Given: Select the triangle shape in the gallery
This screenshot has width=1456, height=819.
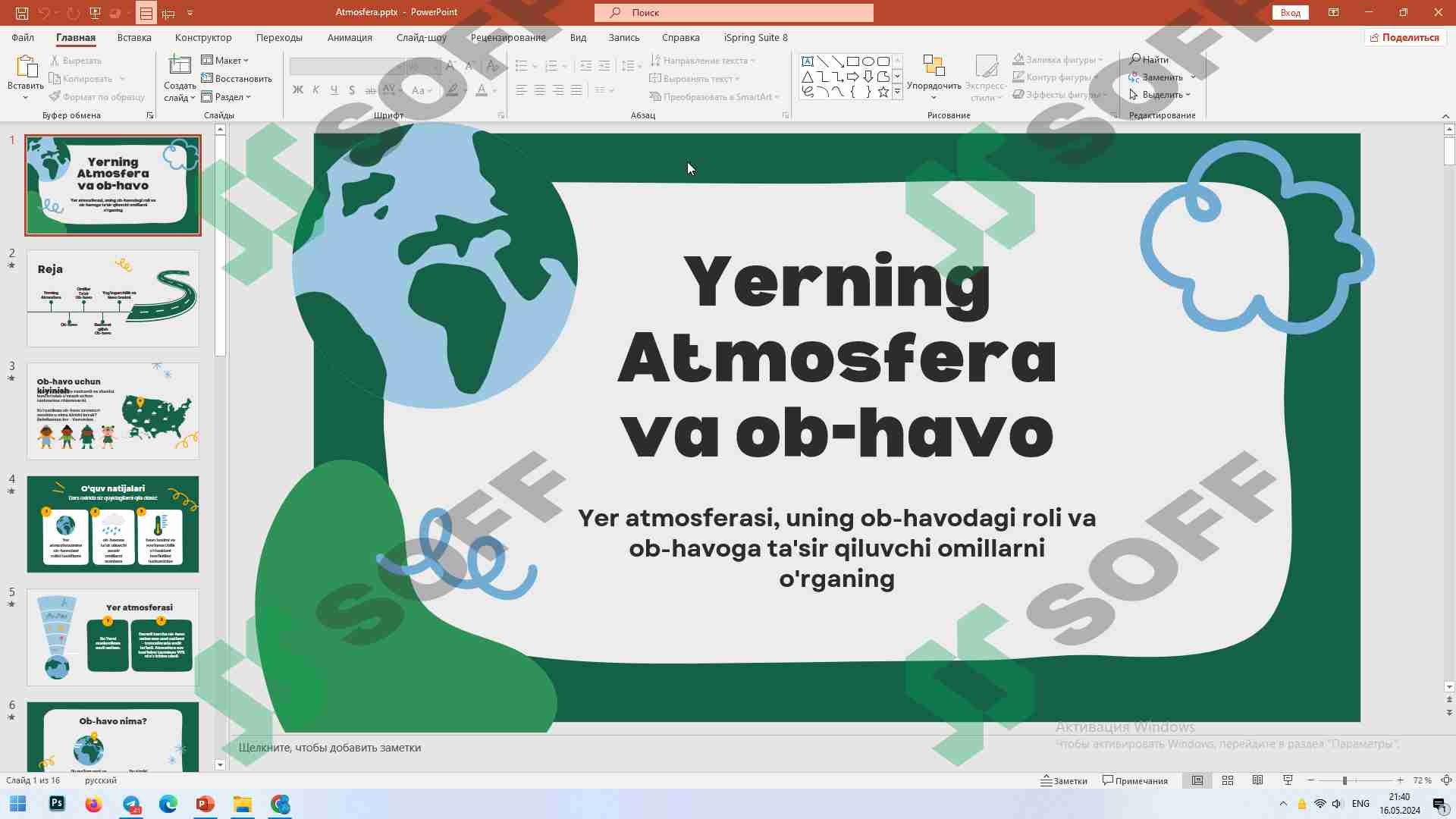Looking at the screenshot, I should [808, 77].
